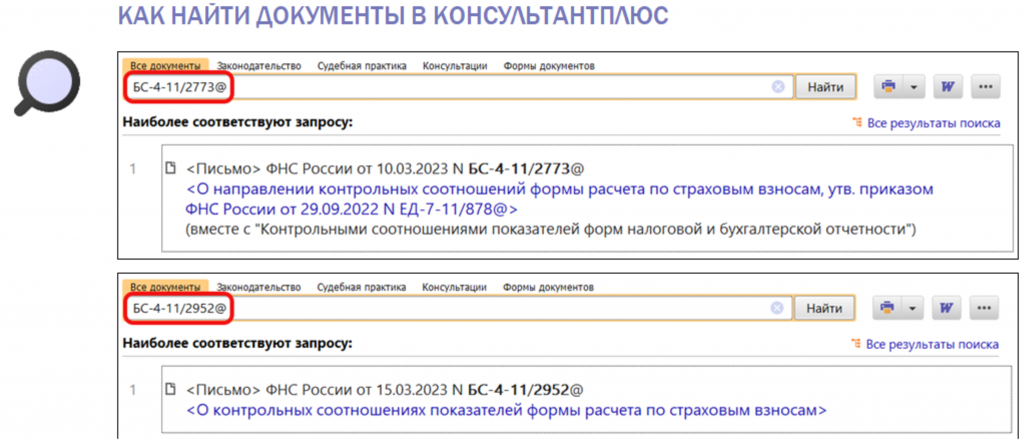This screenshot has height=441, width=1024.
Task: Open the 'Судебная практика' tab in the upper panel
Action: (x=362, y=66)
